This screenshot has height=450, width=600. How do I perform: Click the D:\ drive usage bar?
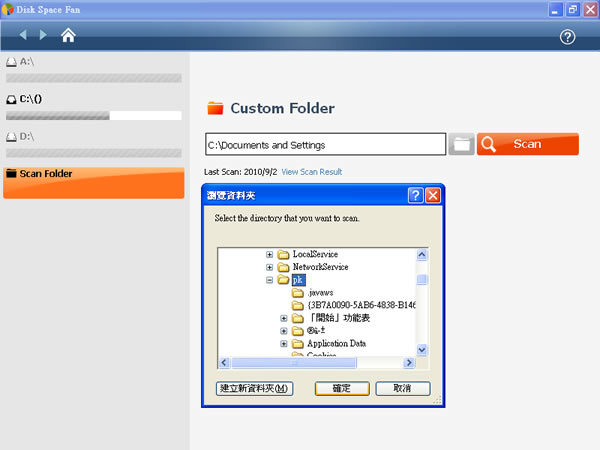(x=94, y=153)
